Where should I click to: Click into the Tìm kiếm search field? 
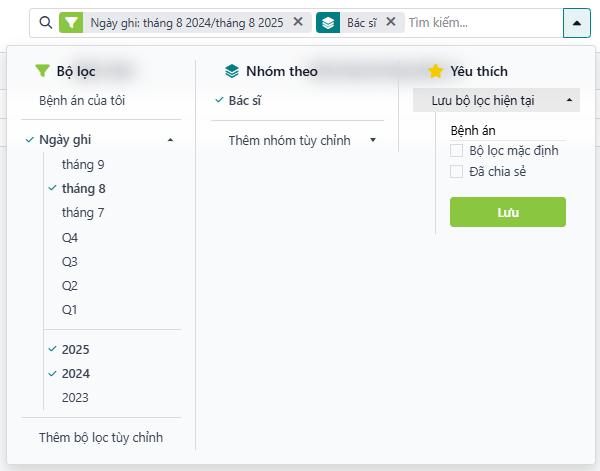pyautogui.click(x=480, y=22)
